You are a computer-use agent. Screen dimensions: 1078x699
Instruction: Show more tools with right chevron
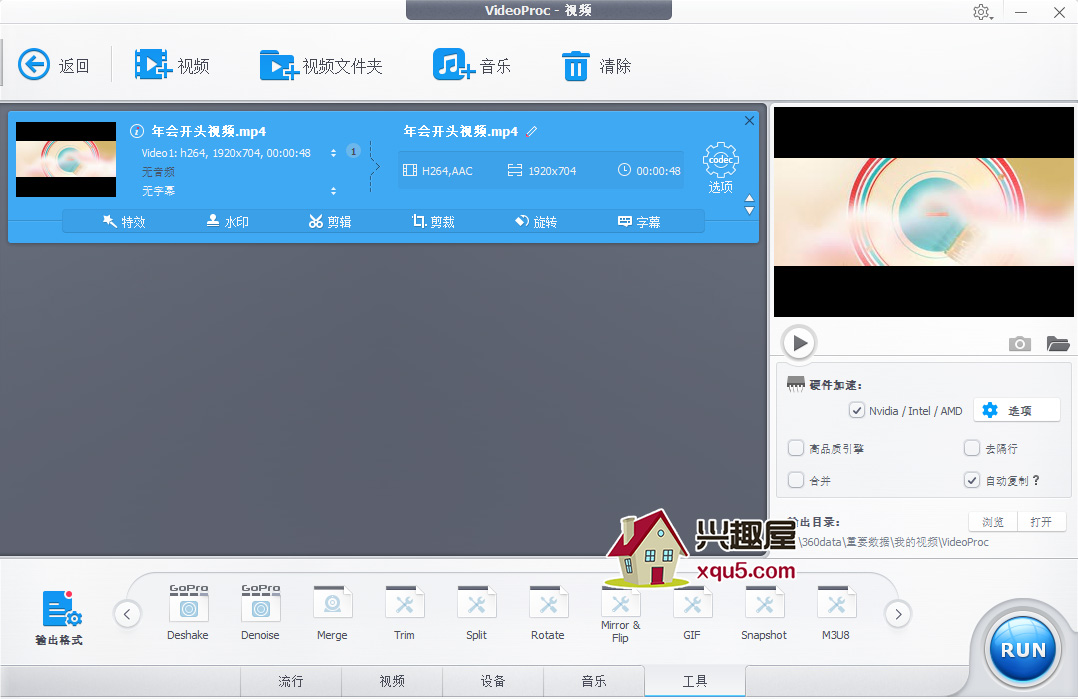tap(898, 614)
